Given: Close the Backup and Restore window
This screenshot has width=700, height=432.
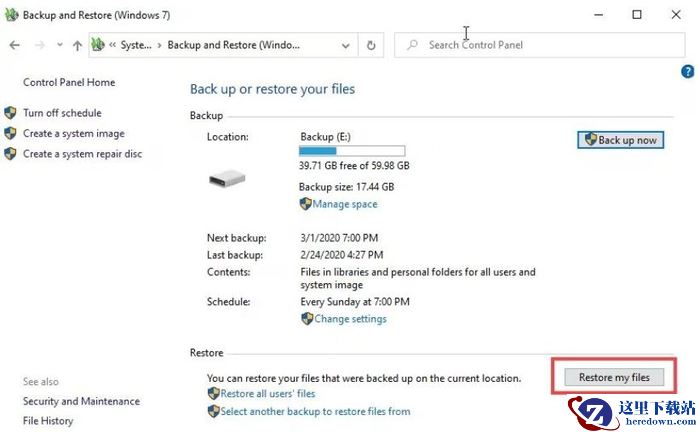Looking at the screenshot, I should click(676, 15).
